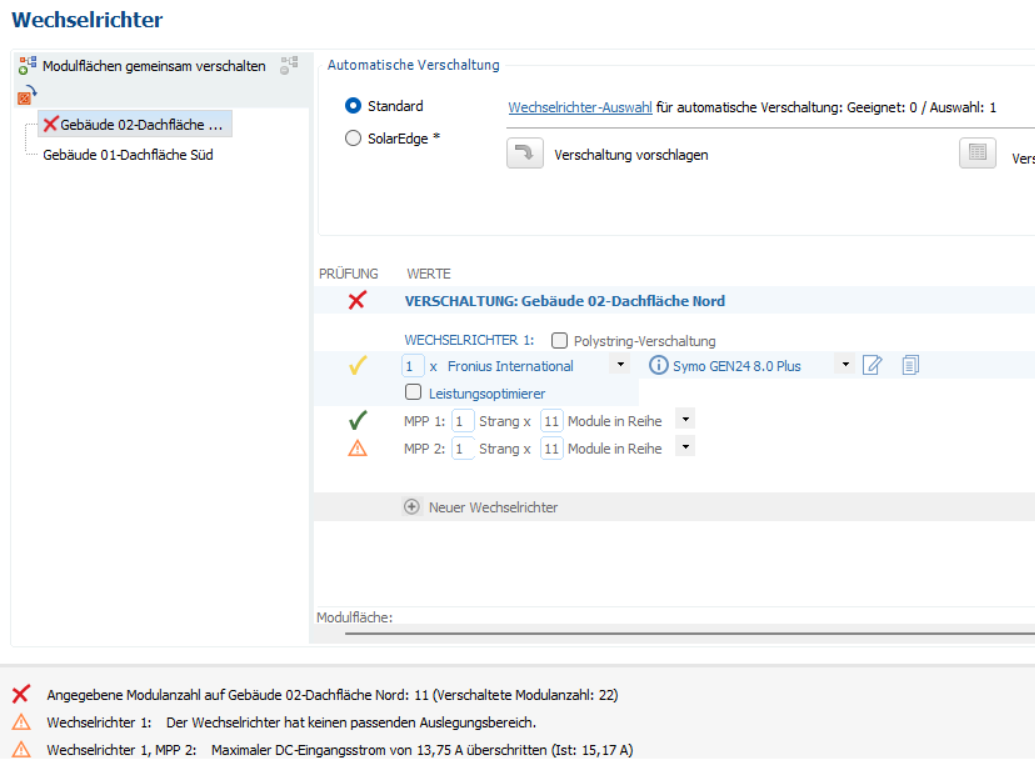Click Maximaler DC-Eingangsstrom warning text
This screenshot has width=1035, height=763.
pos(422,750)
